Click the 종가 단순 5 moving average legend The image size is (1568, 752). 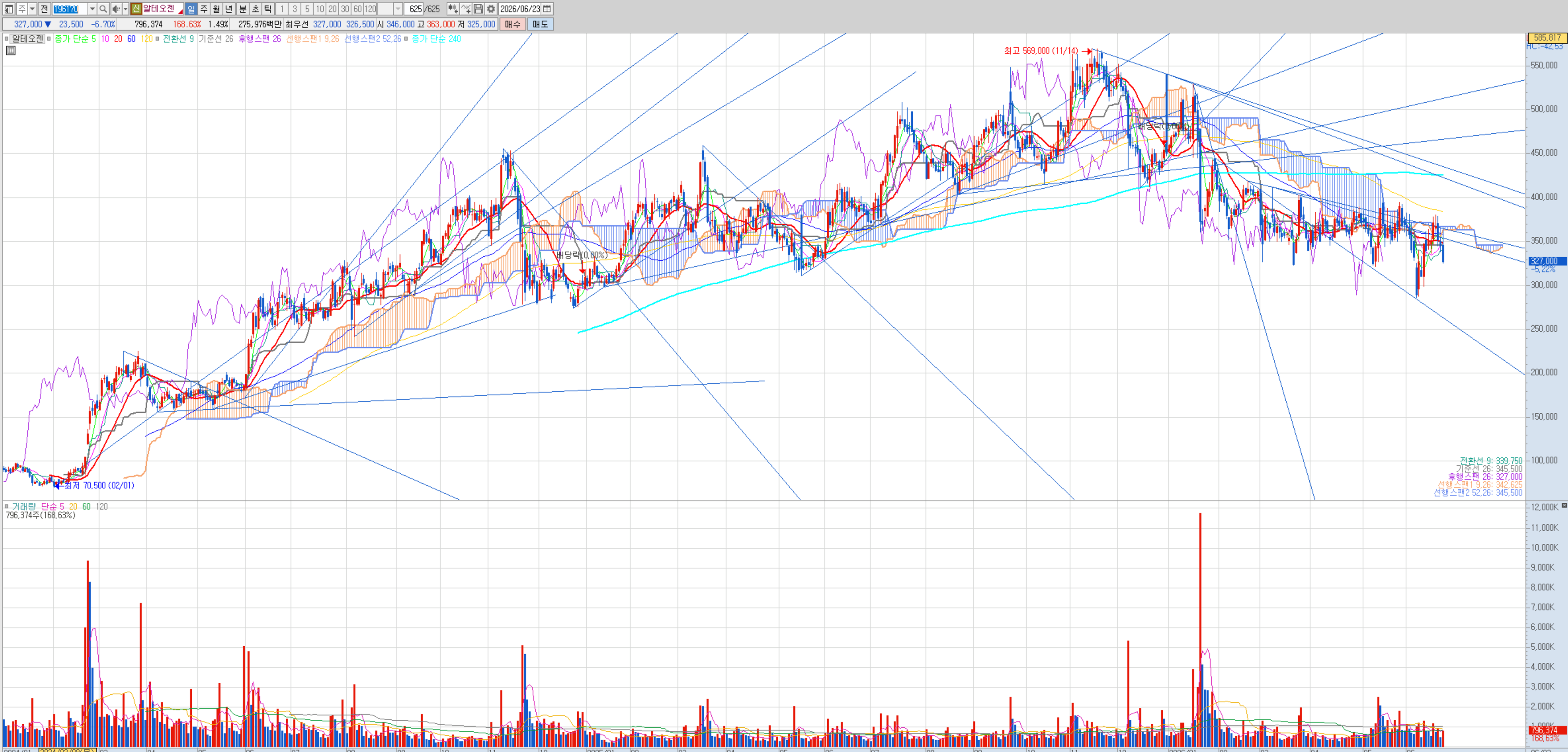tap(75, 38)
